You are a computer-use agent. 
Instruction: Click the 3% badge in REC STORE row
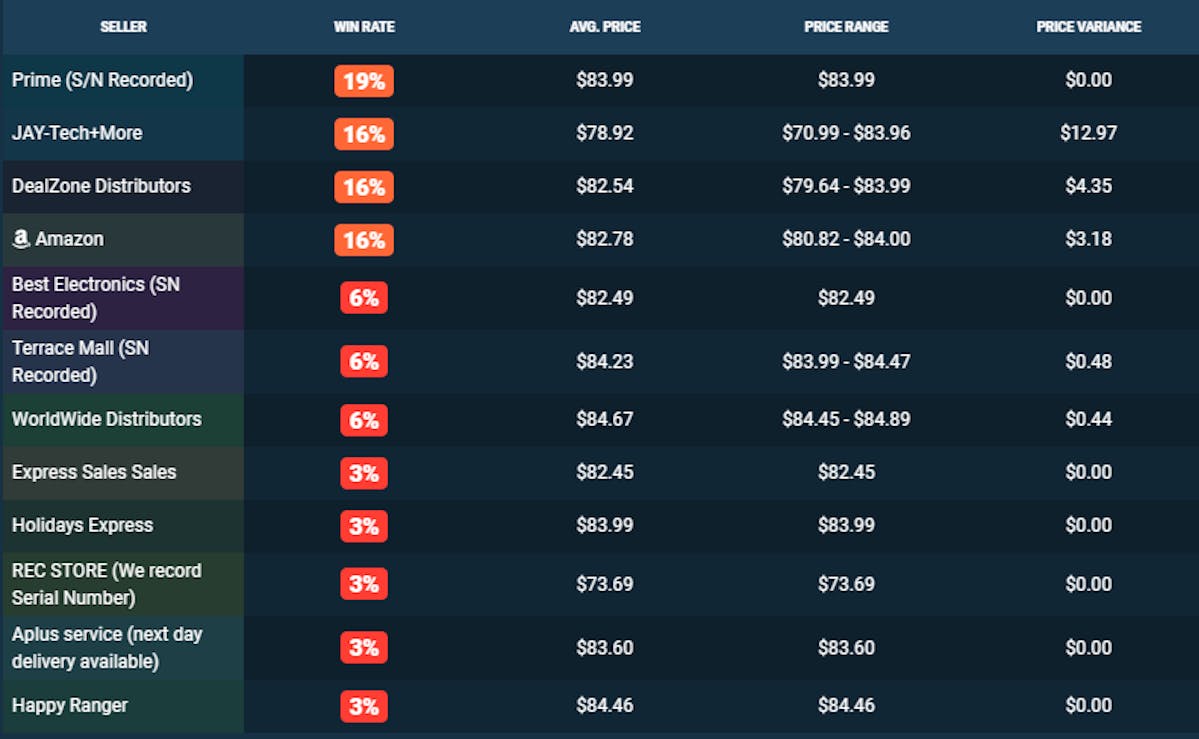click(x=364, y=584)
